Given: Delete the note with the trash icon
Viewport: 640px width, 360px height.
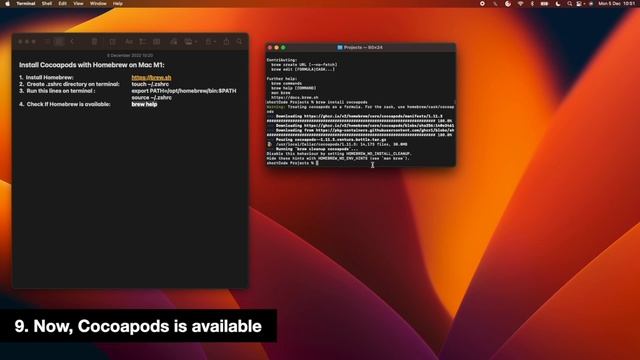Looking at the screenshot, I should pyautogui.click(x=94, y=42).
